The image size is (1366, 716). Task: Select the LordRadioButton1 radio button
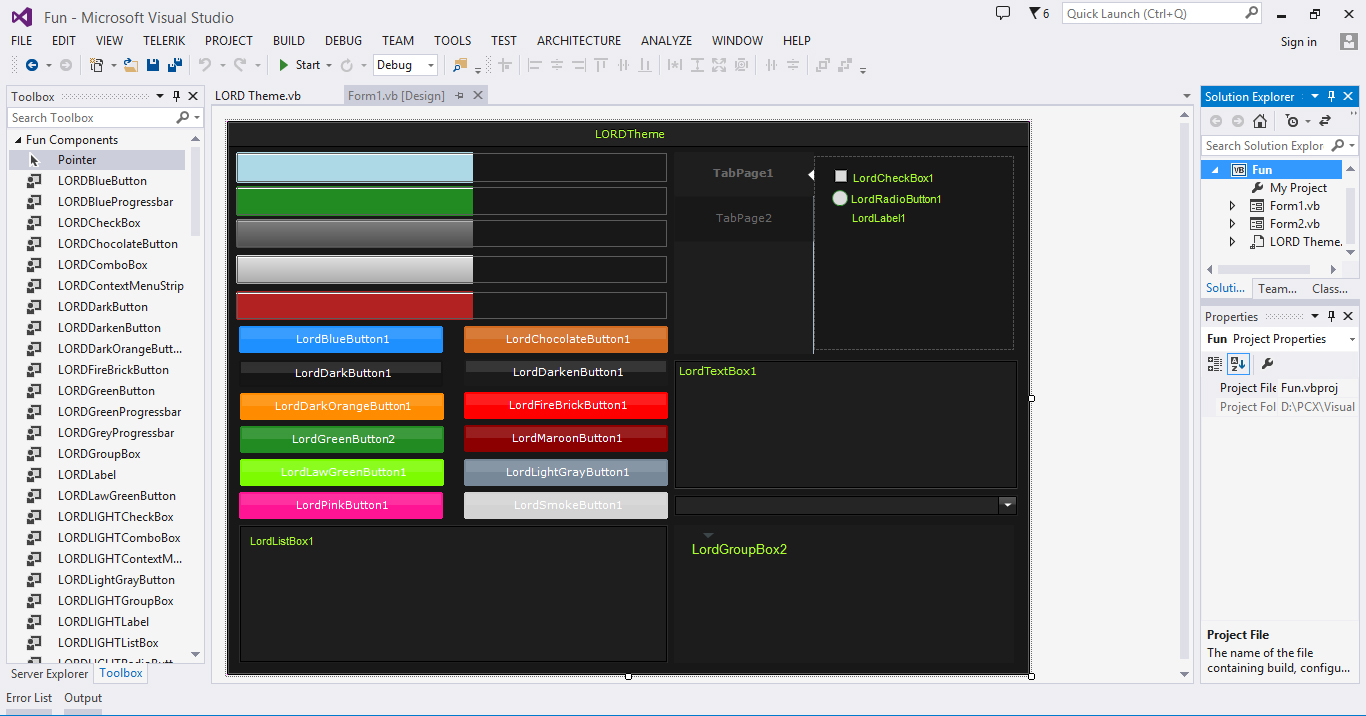pos(840,198)
